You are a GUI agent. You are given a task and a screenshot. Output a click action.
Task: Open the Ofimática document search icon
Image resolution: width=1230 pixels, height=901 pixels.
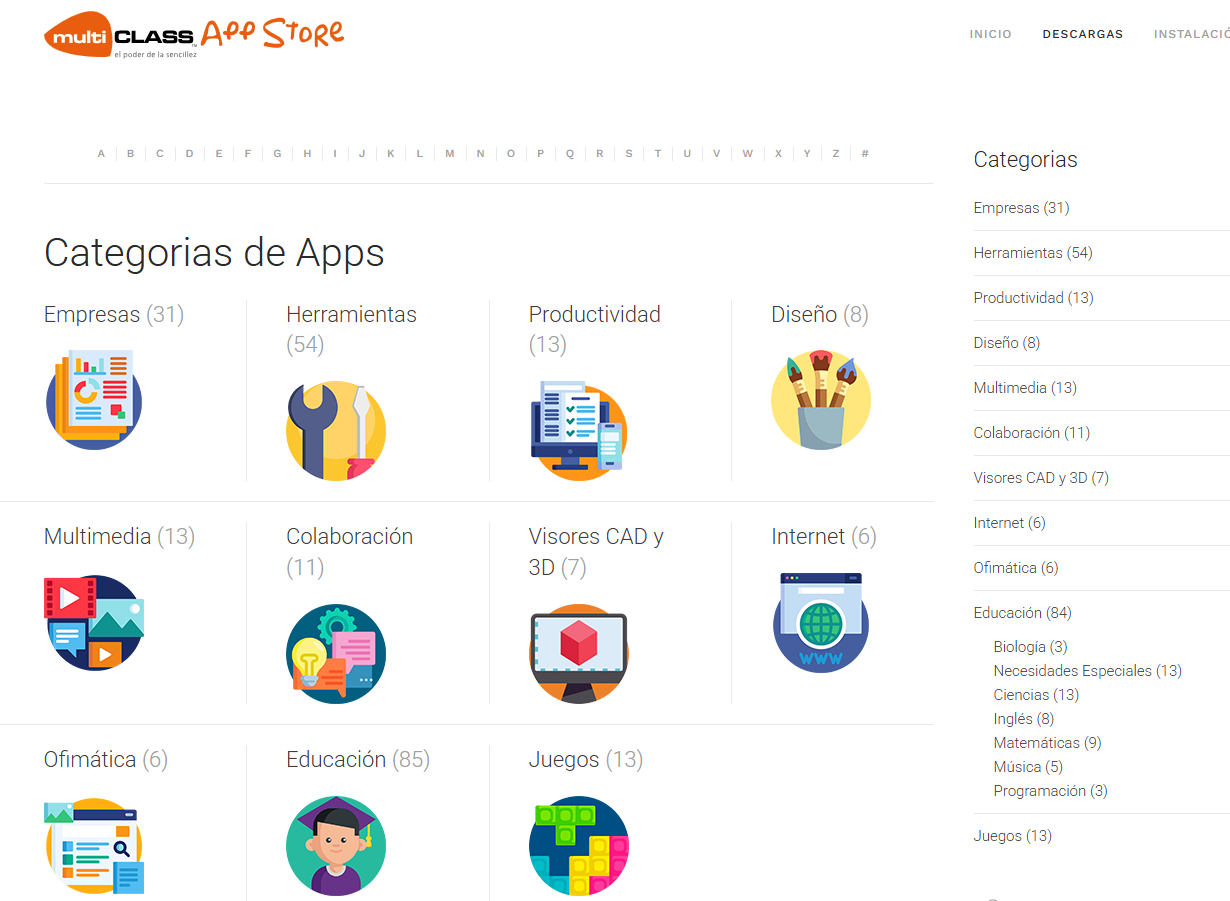tap(94, 846)
